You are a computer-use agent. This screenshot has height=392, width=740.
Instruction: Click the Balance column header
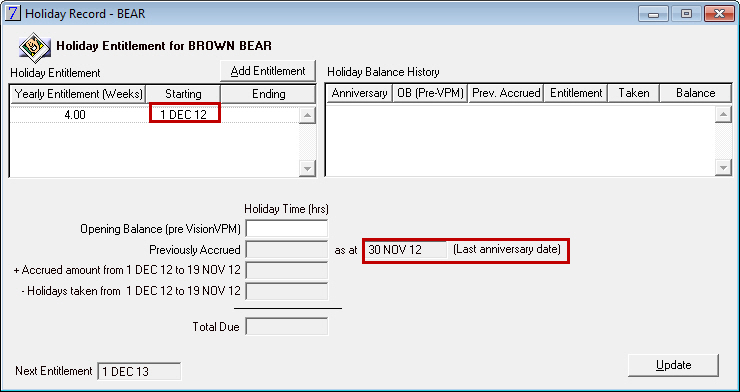(695, 93)
